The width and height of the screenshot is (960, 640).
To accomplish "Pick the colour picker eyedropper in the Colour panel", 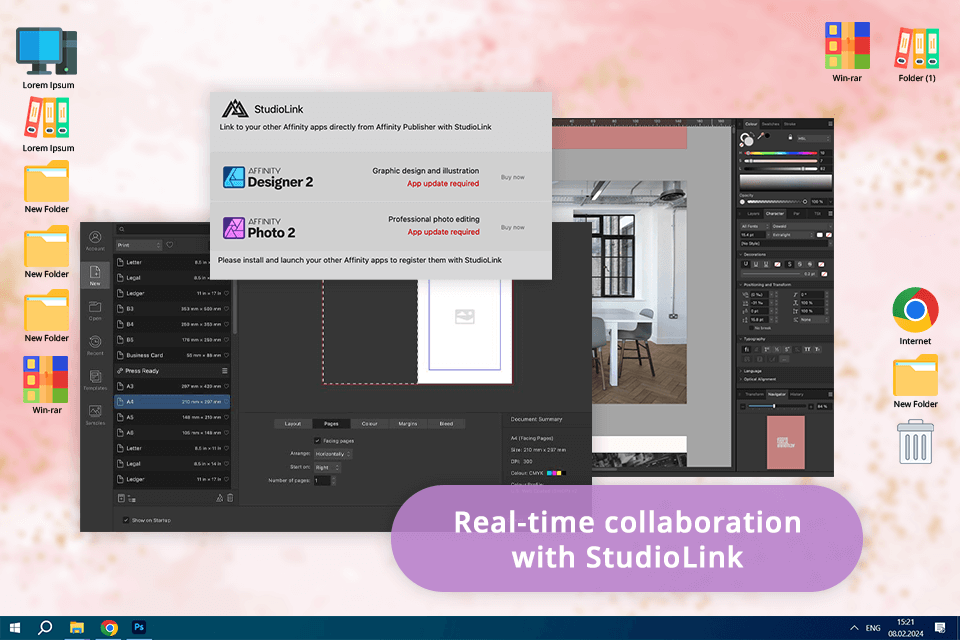I will [x=763, y=136].
